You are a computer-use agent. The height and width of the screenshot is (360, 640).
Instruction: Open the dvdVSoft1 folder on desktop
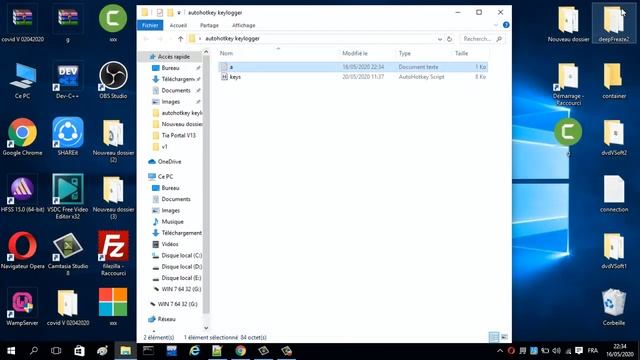click(x=614, y=251)
